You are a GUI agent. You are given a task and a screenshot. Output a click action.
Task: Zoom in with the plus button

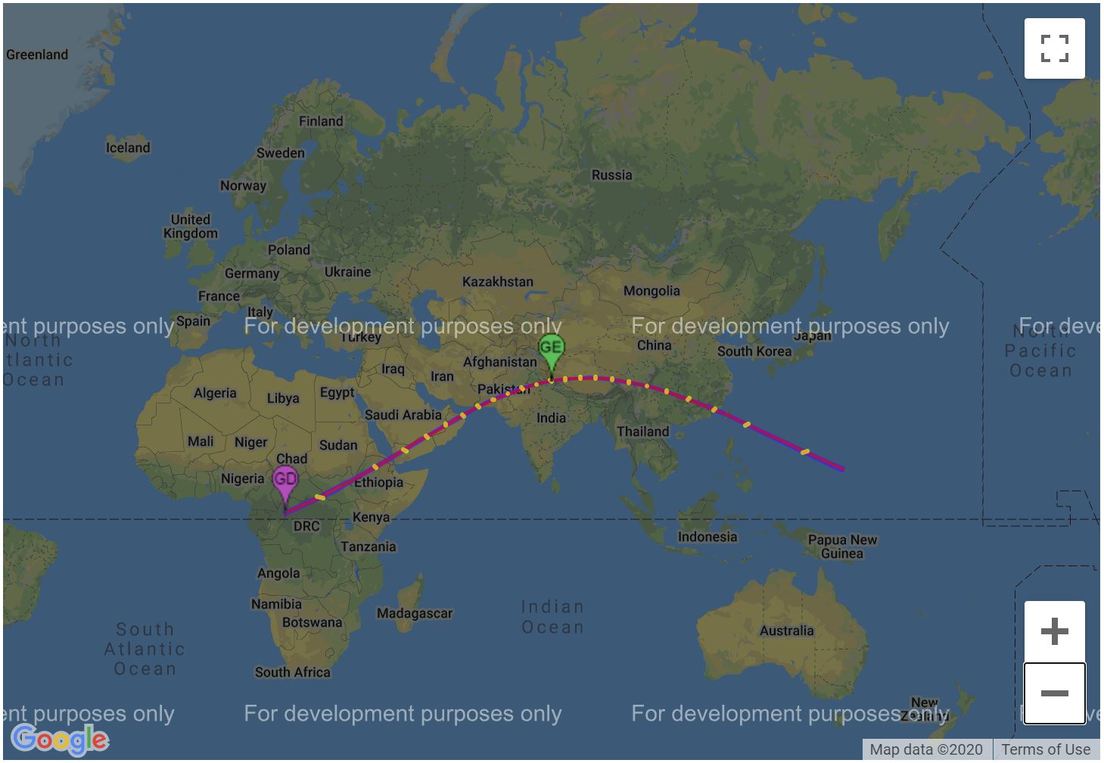[1054, 631]
